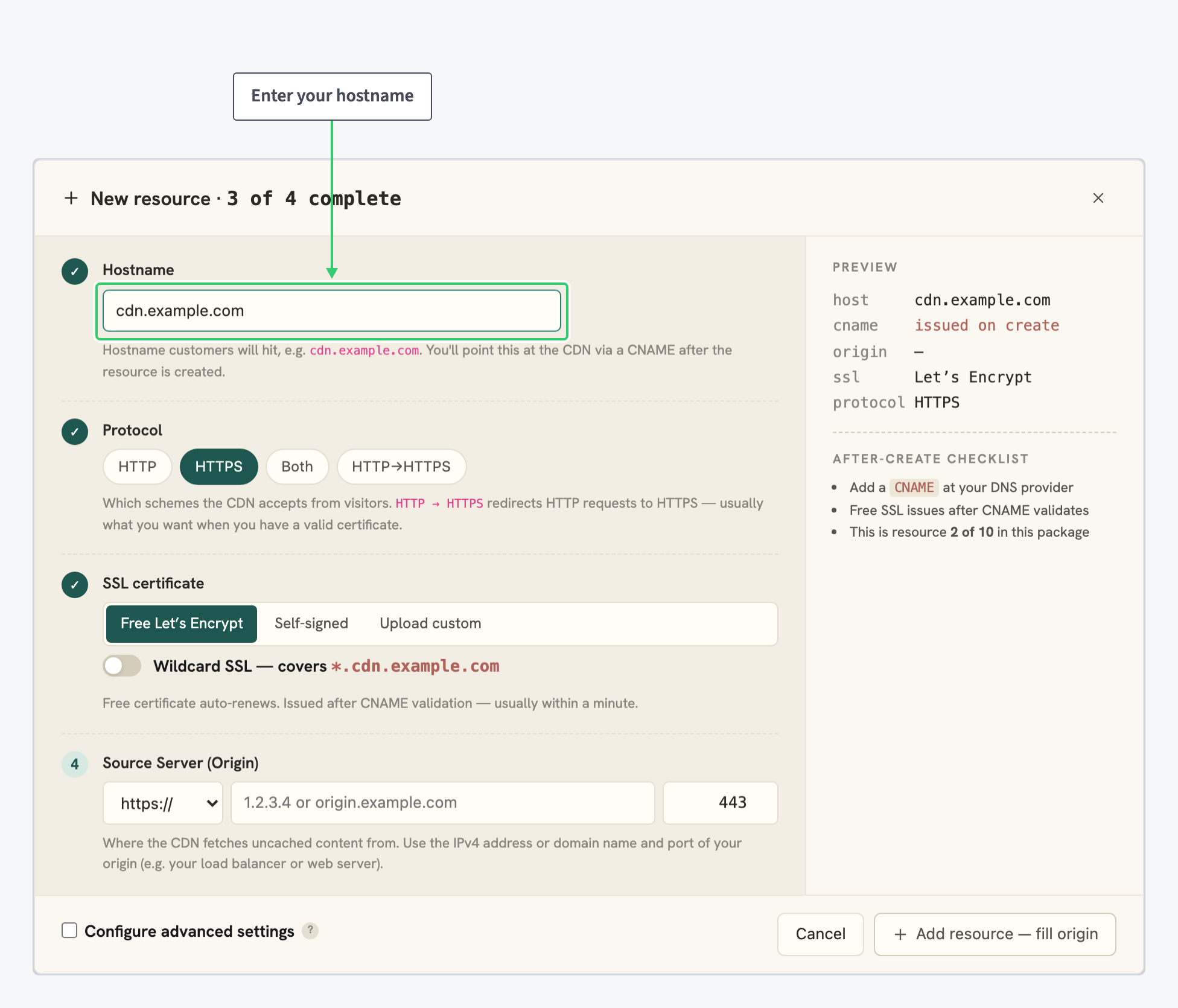Click the '3 of 4 complete' progress text
Image resolution: width=1178 pixels, height=1008 pixels.
(314, 199)
